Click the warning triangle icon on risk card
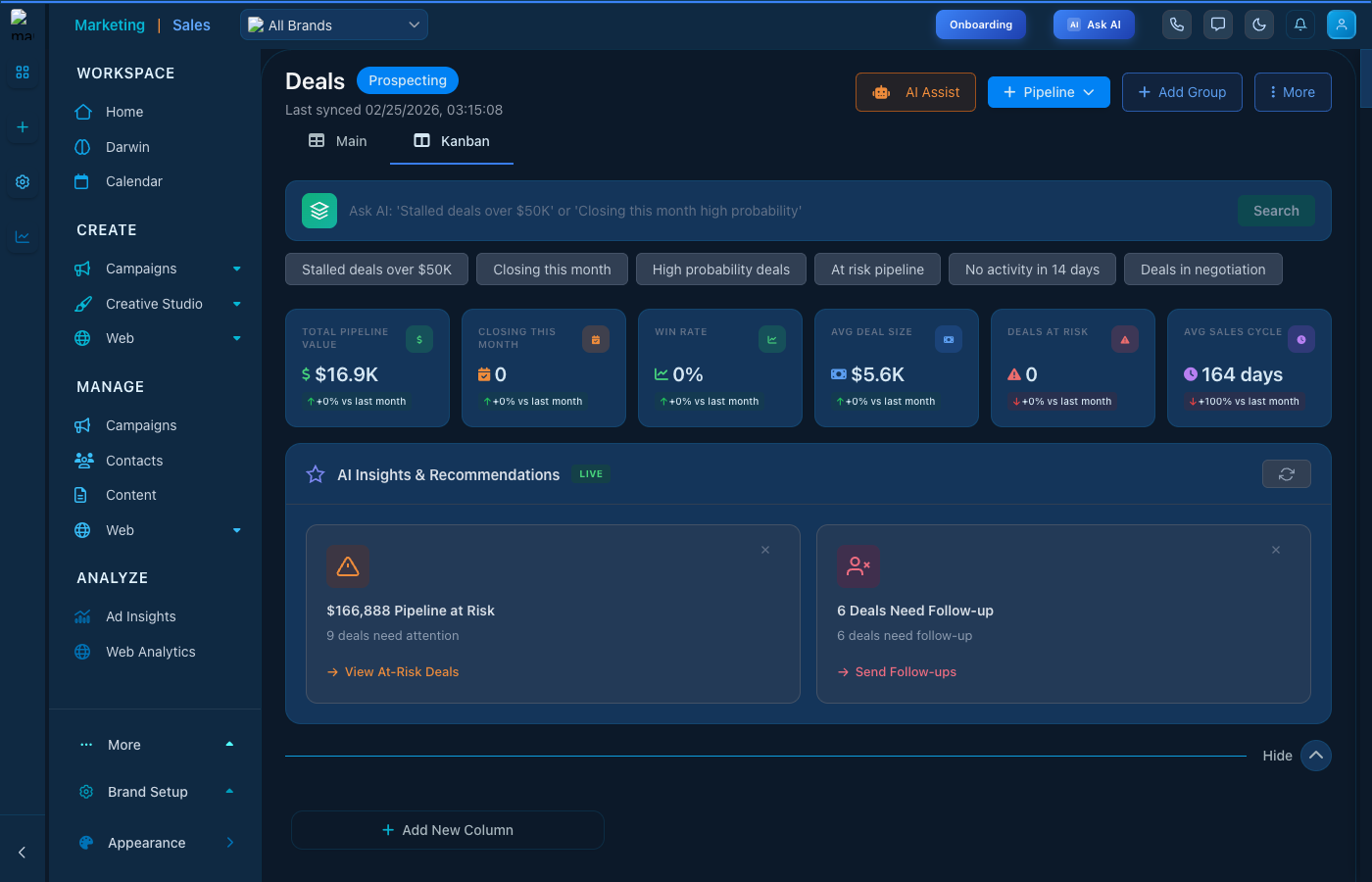Image resolution: width=1372 pixels, height=882 pixels. point(348,566)
